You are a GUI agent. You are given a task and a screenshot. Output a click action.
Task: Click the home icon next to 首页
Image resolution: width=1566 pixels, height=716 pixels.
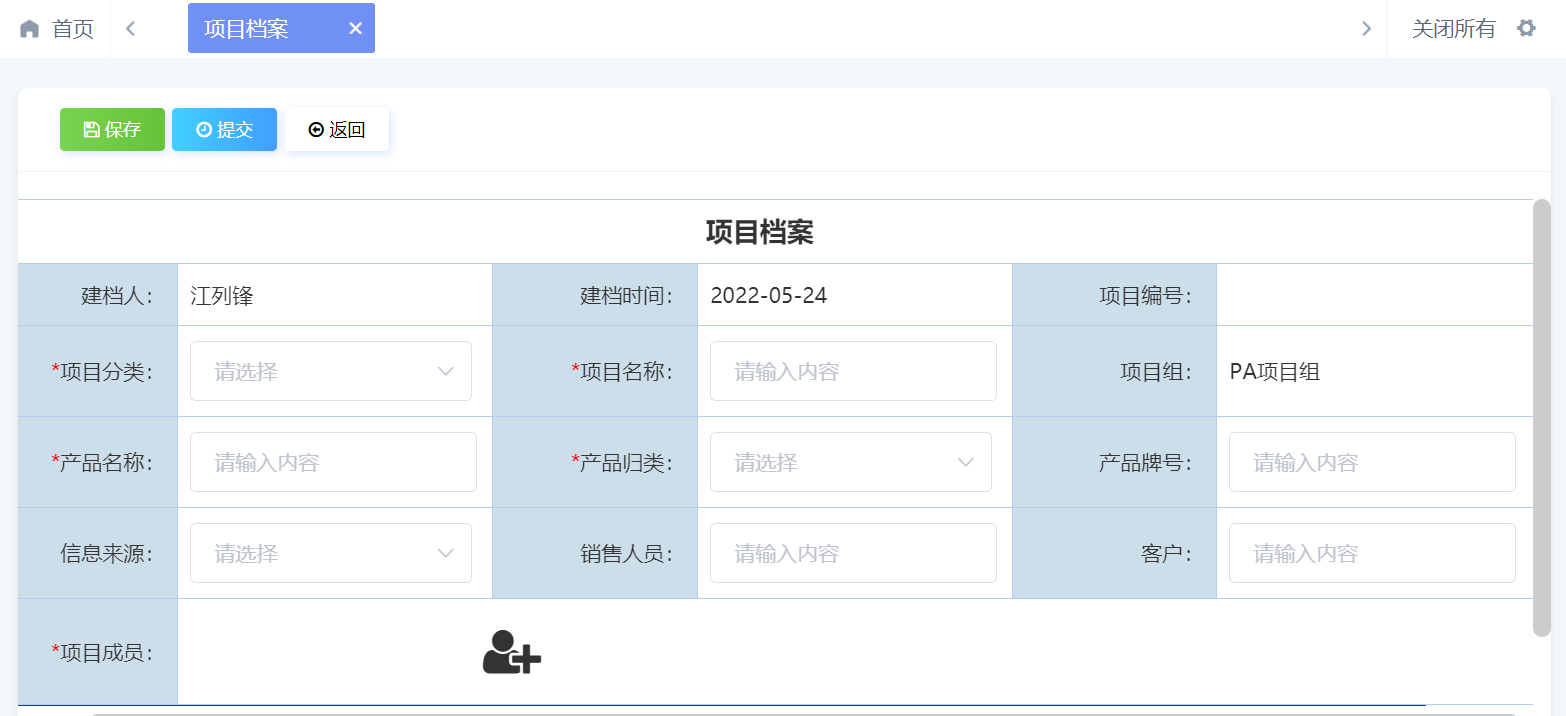(x=28, y=28)
